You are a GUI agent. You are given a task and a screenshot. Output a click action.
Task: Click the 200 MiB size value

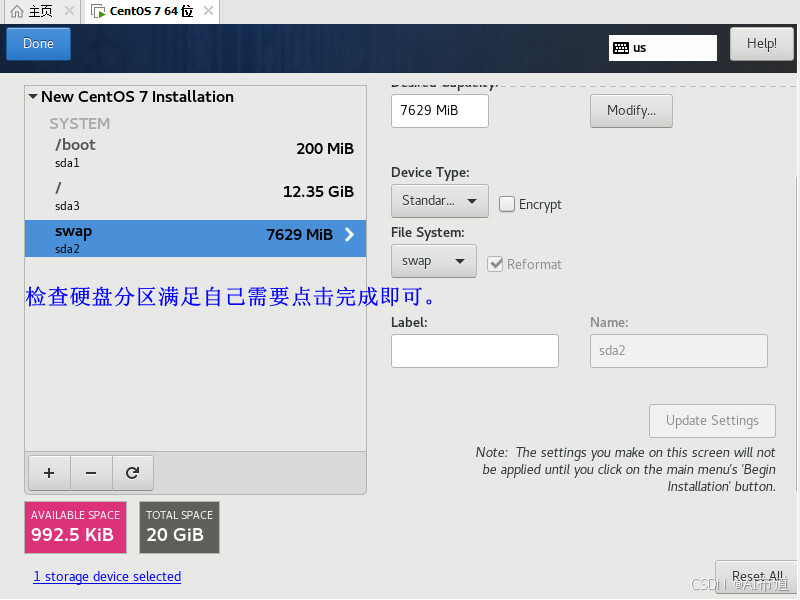point(325,149)
